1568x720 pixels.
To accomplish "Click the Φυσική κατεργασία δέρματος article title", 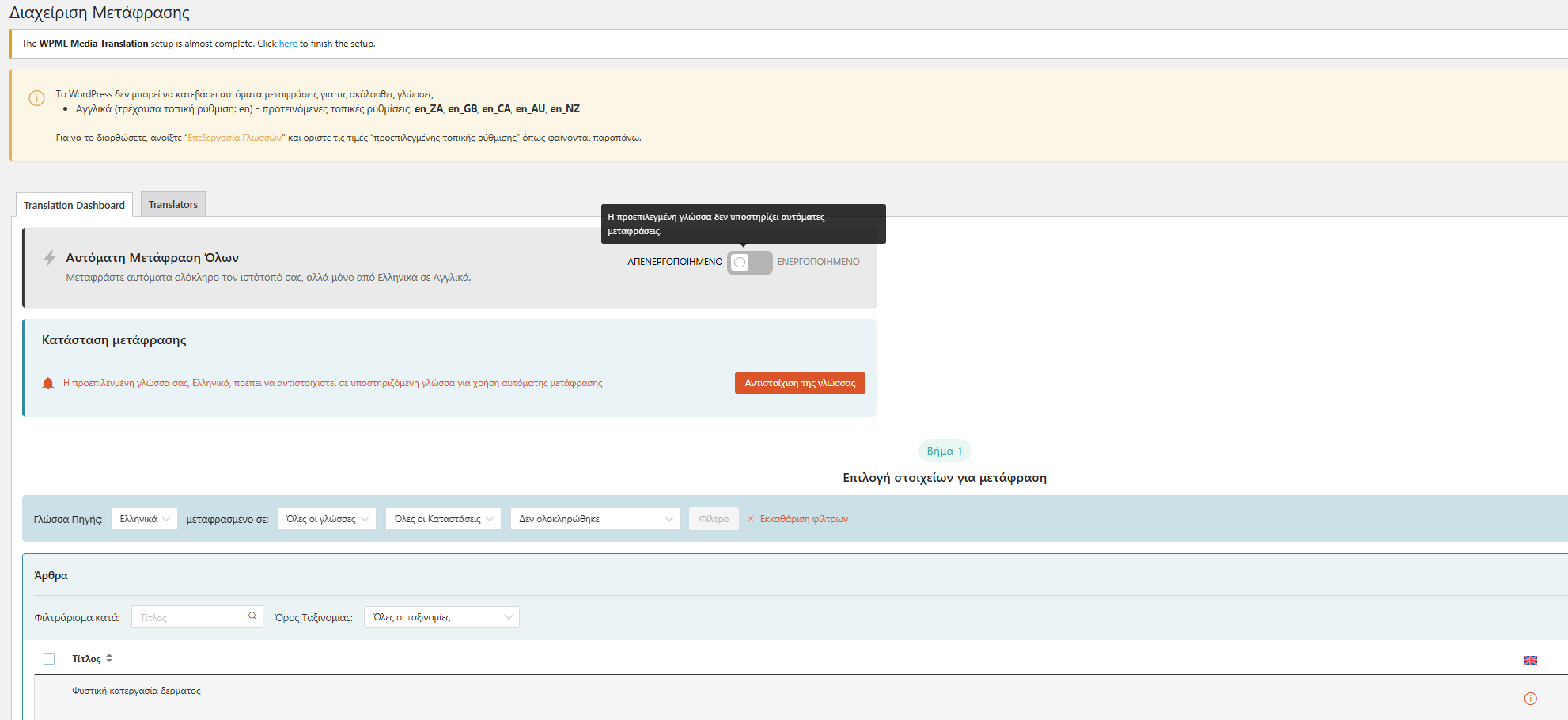I will pyautogui.click(x=136, y=691).
